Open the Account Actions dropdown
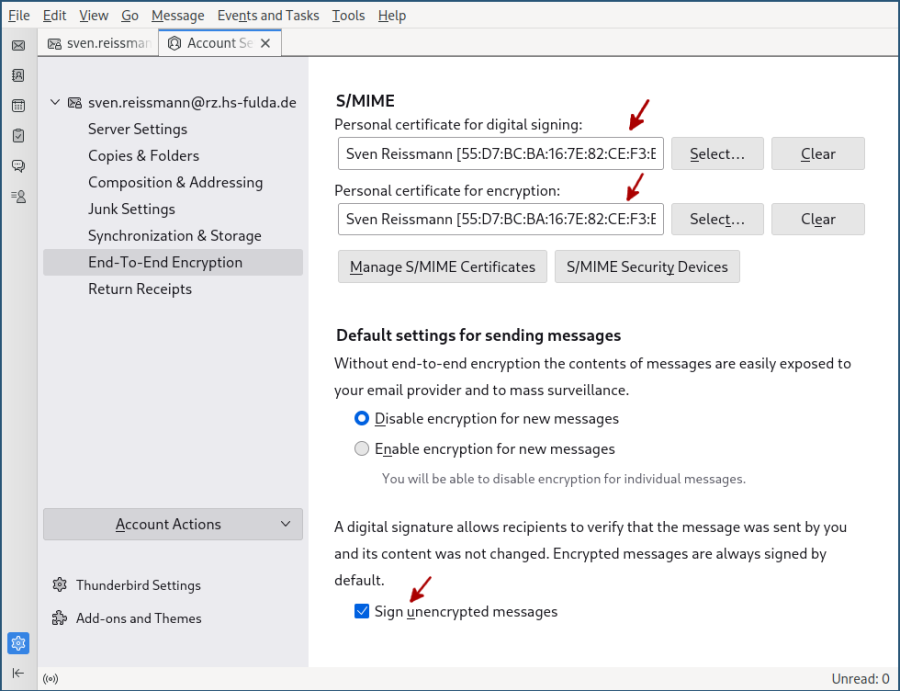900x691 pixels. pyautogui.click(x=172, y=524)
